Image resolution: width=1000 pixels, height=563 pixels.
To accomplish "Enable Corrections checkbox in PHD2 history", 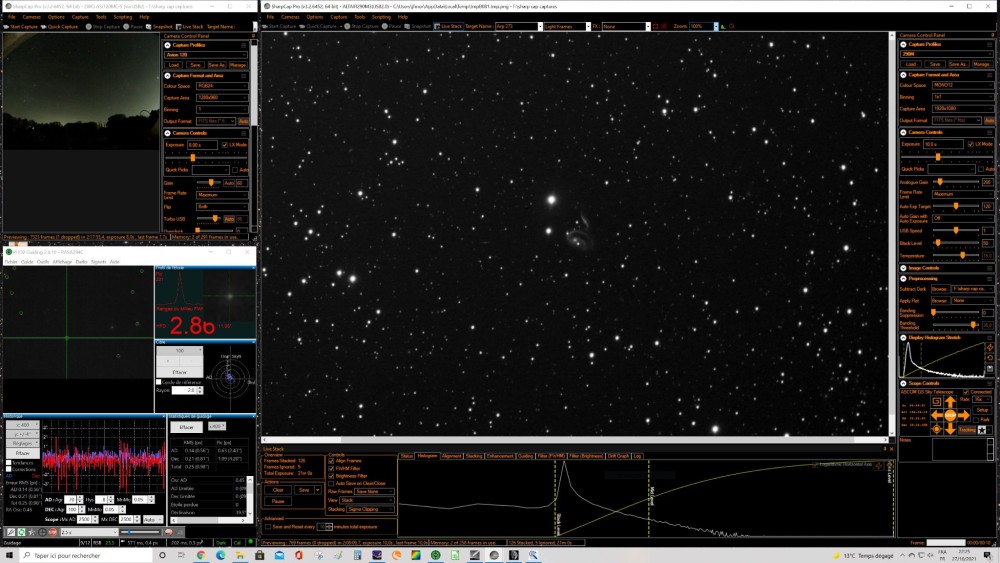I will click(9, 469).
